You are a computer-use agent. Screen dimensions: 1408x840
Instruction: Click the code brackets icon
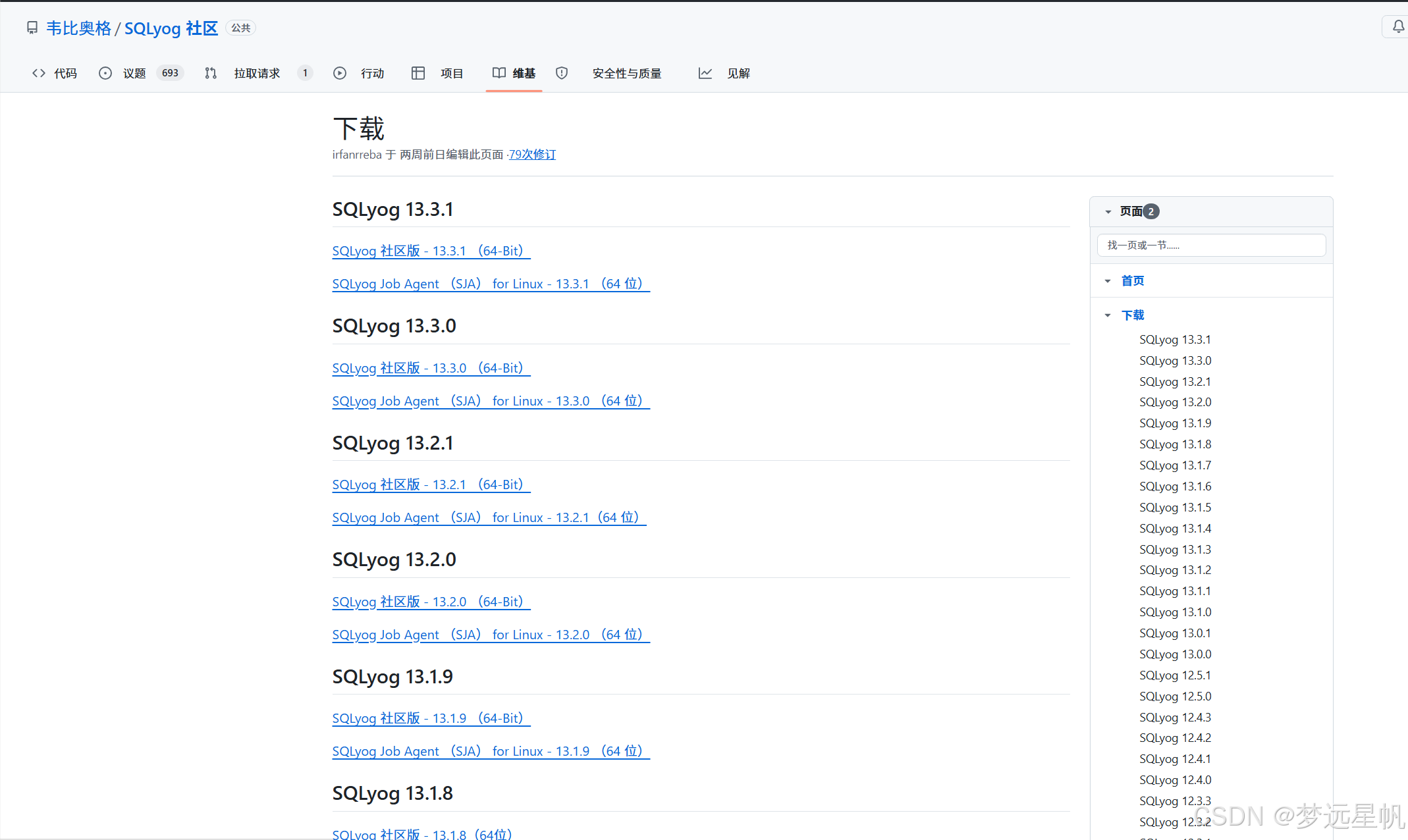click(38, 73)
